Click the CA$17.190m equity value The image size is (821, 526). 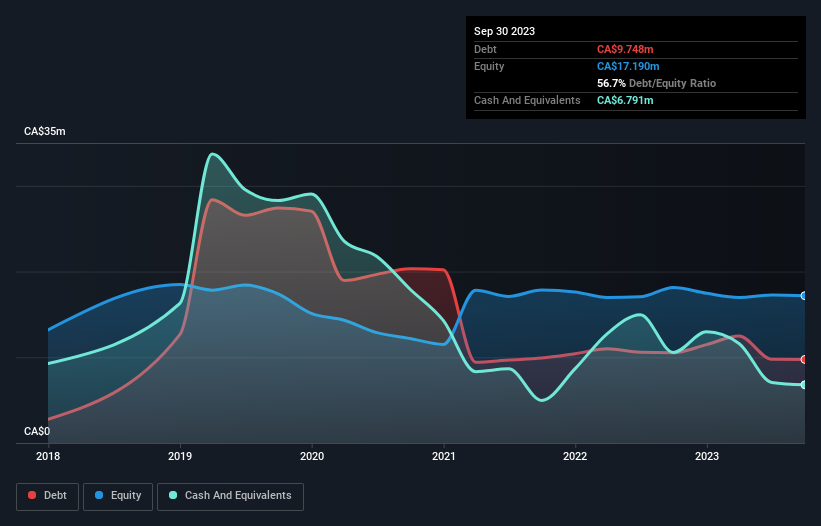tap(628, 66)
